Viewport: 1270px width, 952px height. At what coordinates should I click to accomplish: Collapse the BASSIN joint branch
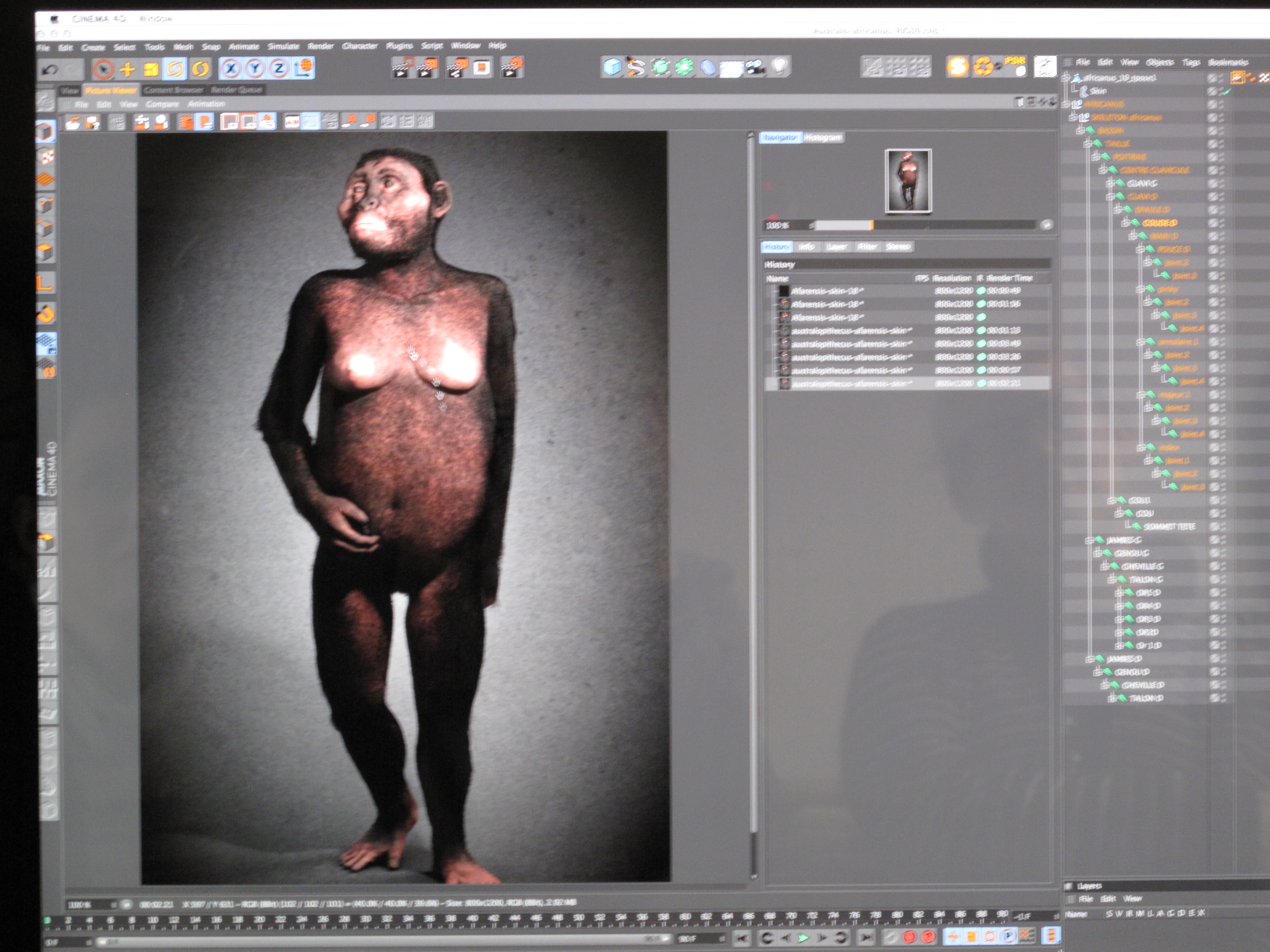(1080, 130)
